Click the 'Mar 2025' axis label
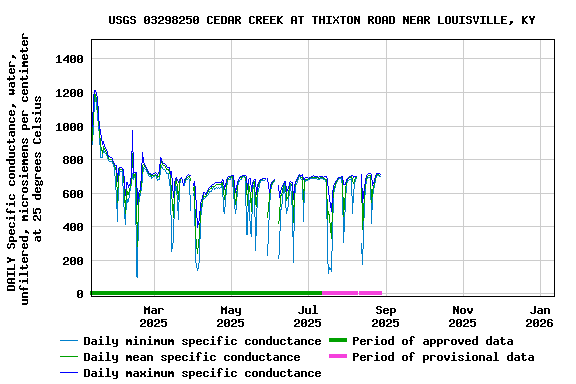This screenshot has height=384, width=576. tap(153, 317)
